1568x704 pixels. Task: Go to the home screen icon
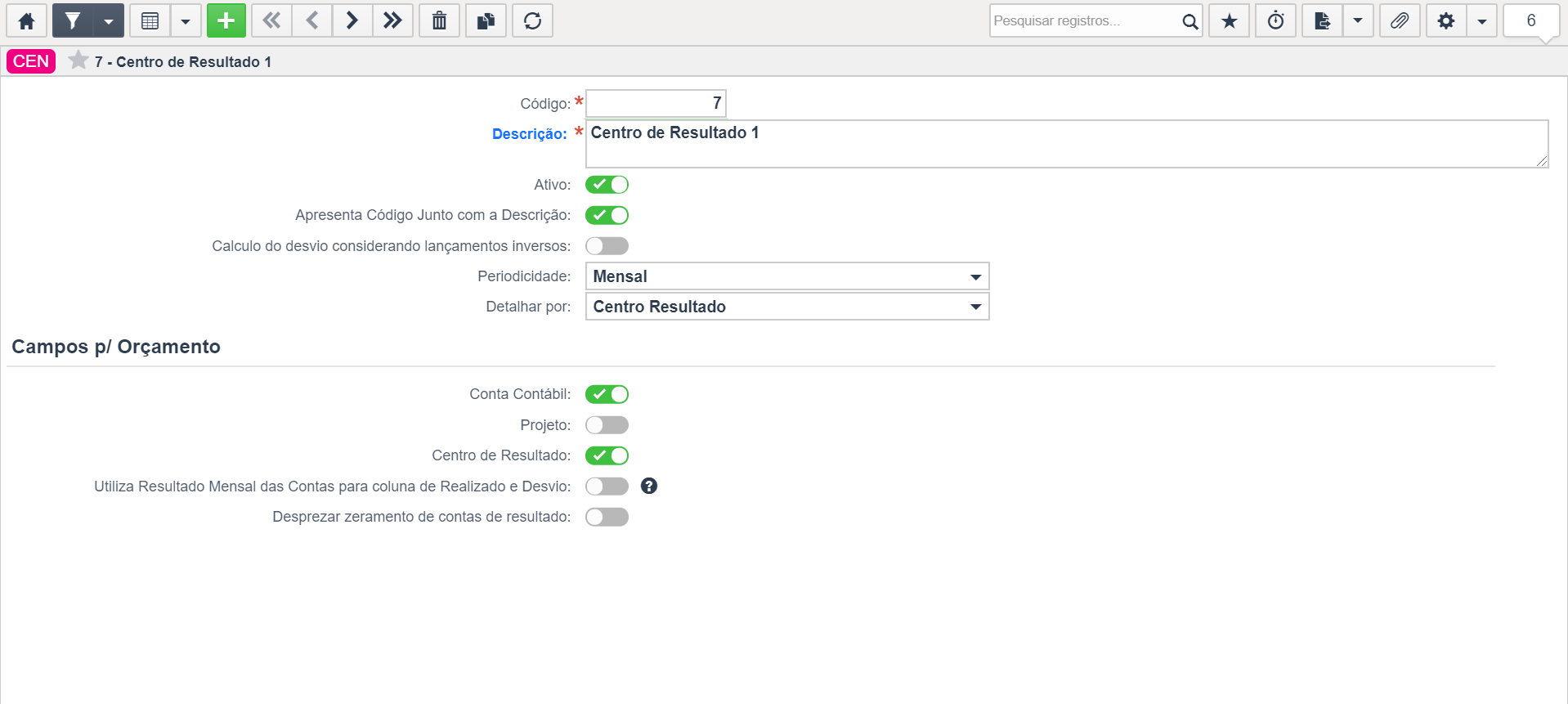pos(26,20)
